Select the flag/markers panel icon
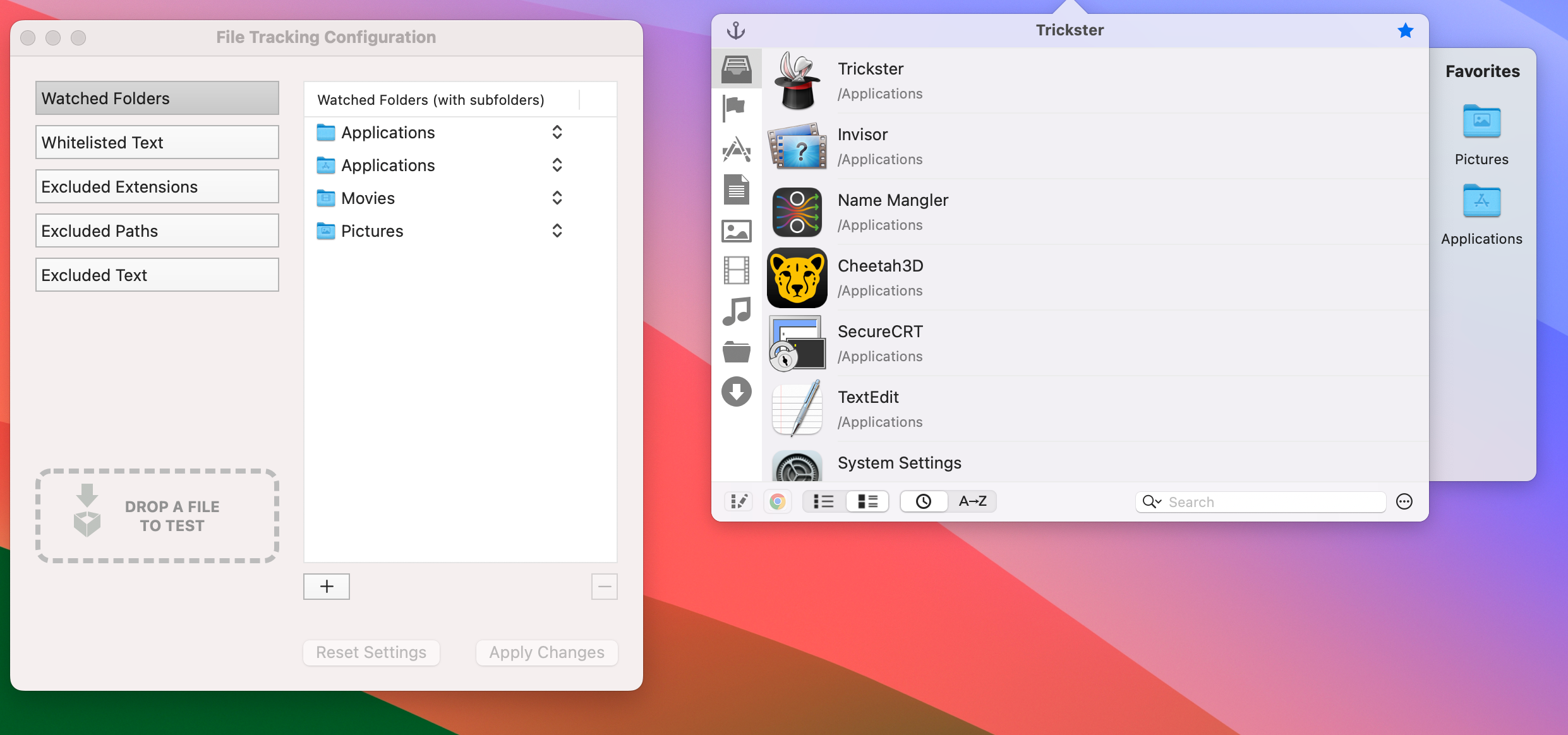This screenshot has height=735, width=1568. [737, 108]
